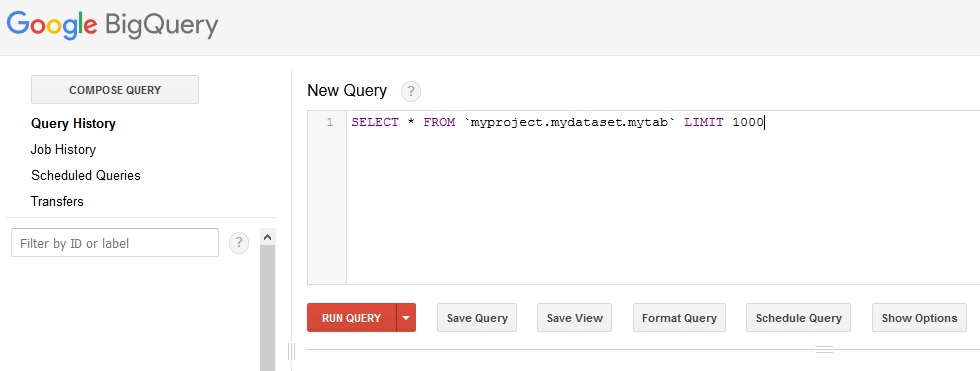
Task: Click line number 1 in the editor gutter
Action: 329,122
